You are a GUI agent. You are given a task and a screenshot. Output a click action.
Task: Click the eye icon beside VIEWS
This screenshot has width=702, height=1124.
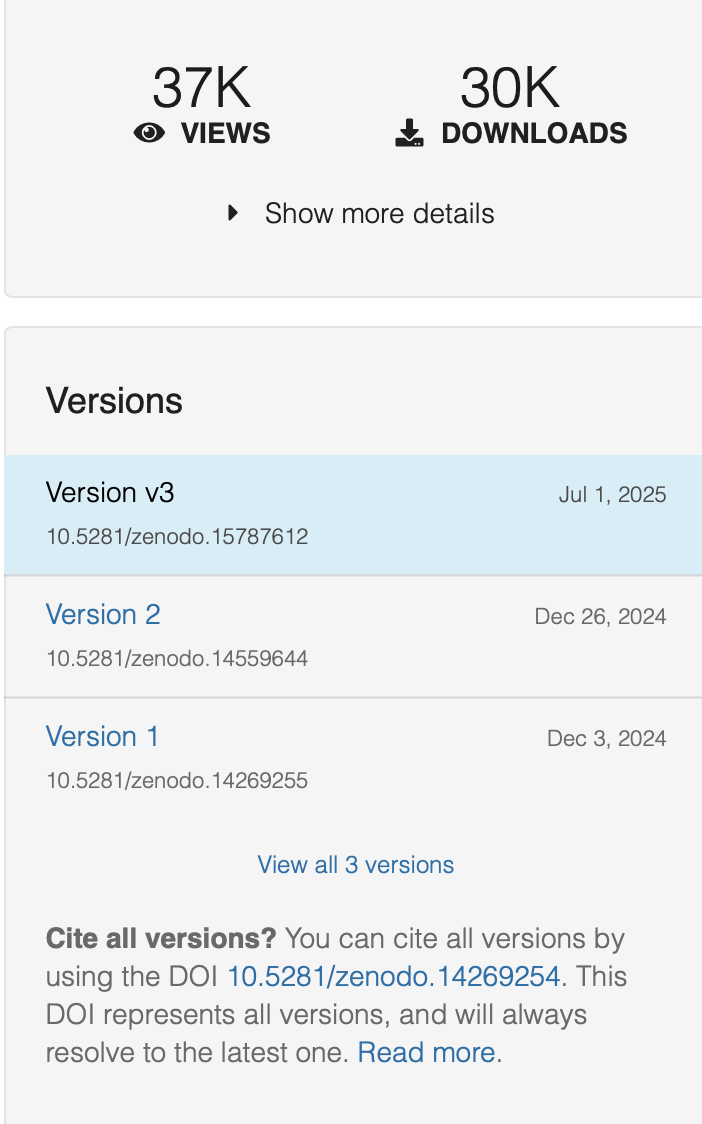(x=149, y=133)
